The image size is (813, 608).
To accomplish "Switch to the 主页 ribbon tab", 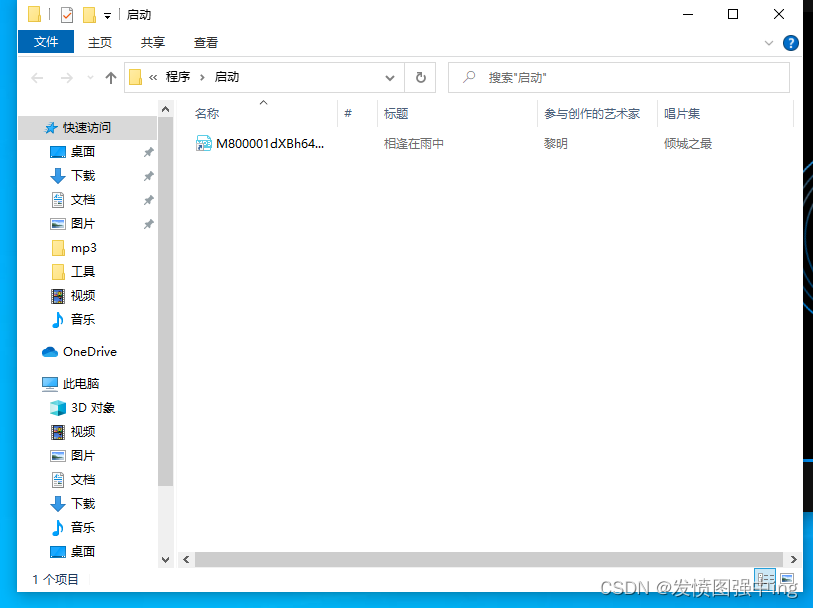I will tap(100, 43).
